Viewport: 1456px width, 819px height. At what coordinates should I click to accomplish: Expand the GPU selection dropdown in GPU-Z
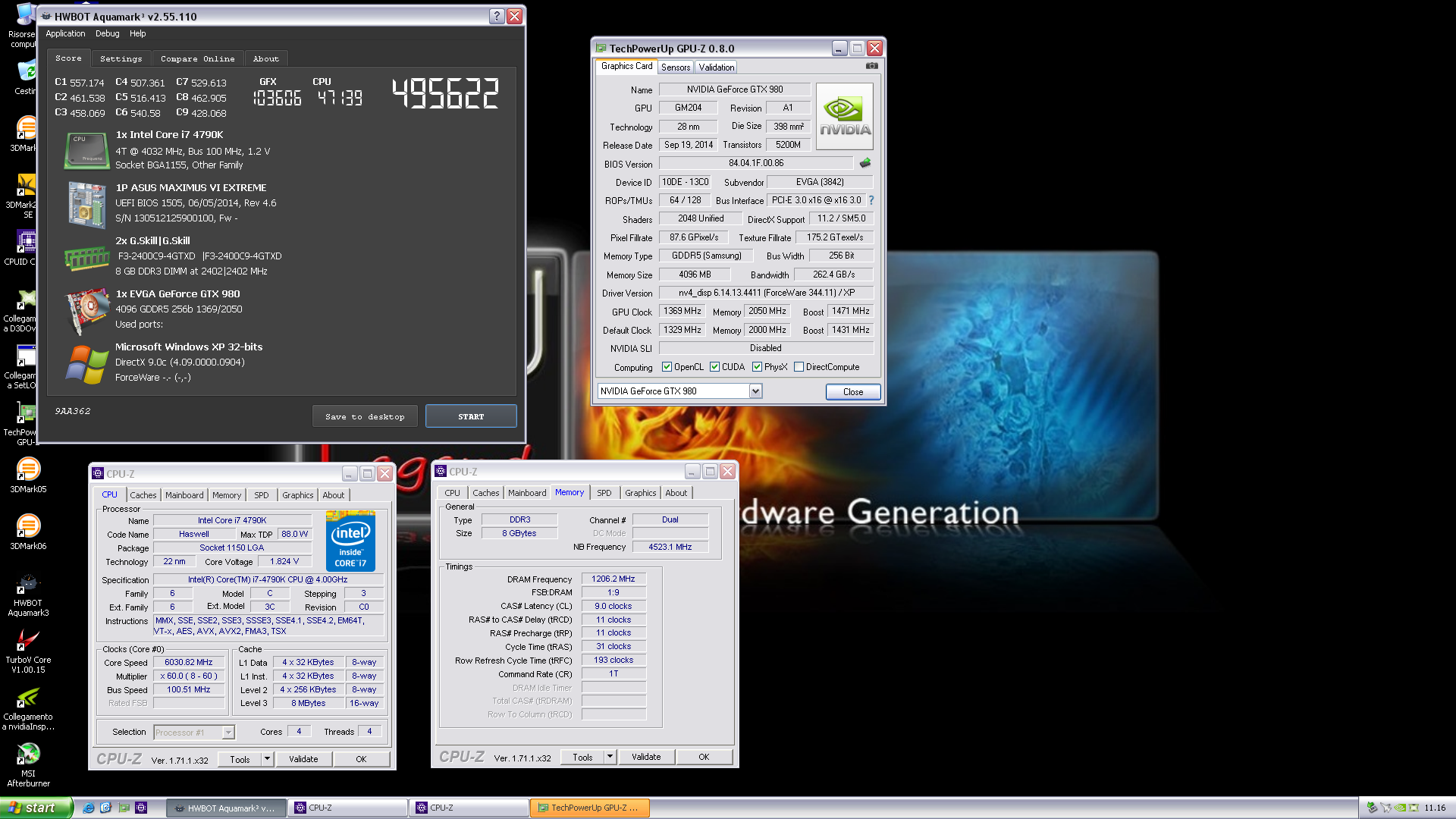(x=755, y=391)
